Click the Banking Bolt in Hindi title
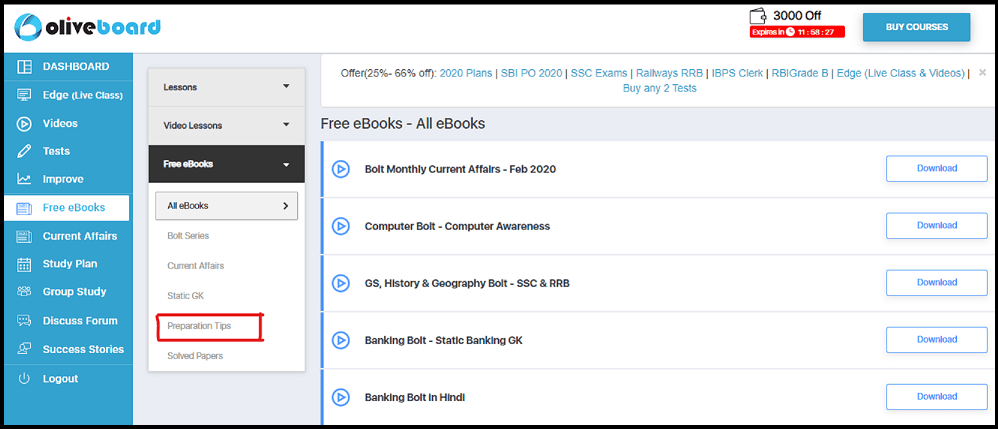The height and width of the screenshot is (429, 998). (415, 397)
